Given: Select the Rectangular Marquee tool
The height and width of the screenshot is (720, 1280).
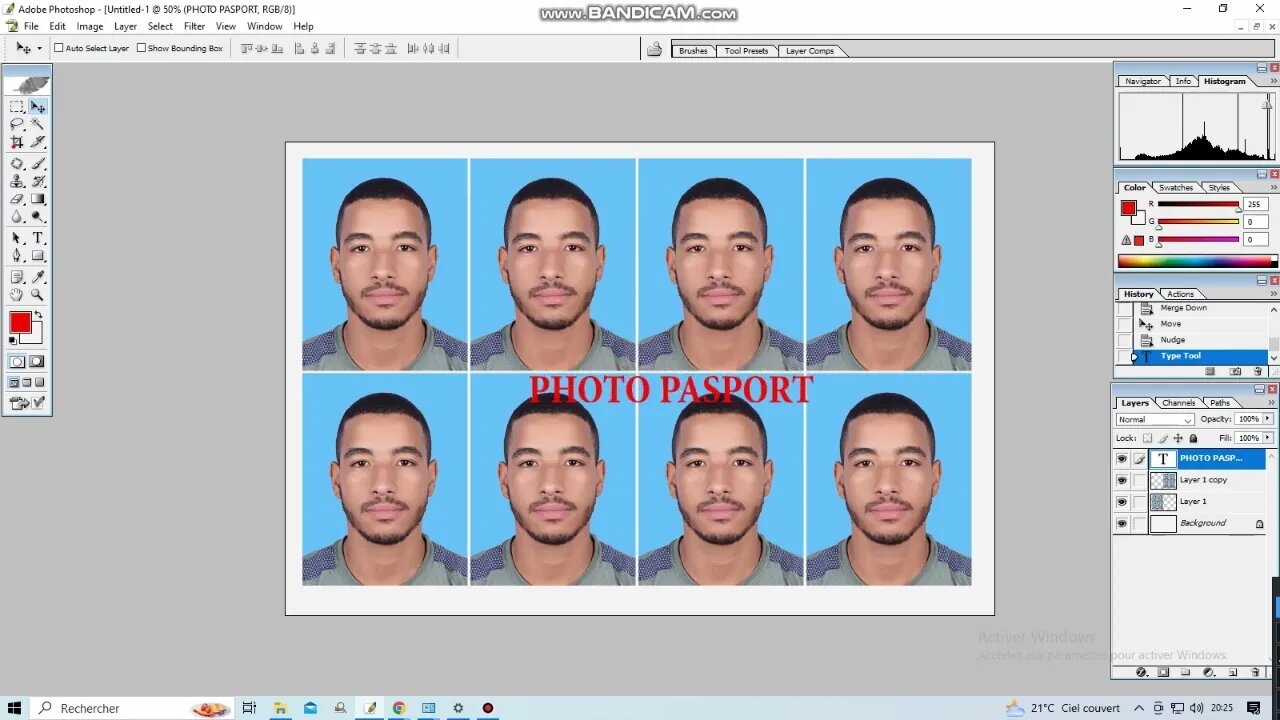Looking at the screenshot, I should 17,106.
